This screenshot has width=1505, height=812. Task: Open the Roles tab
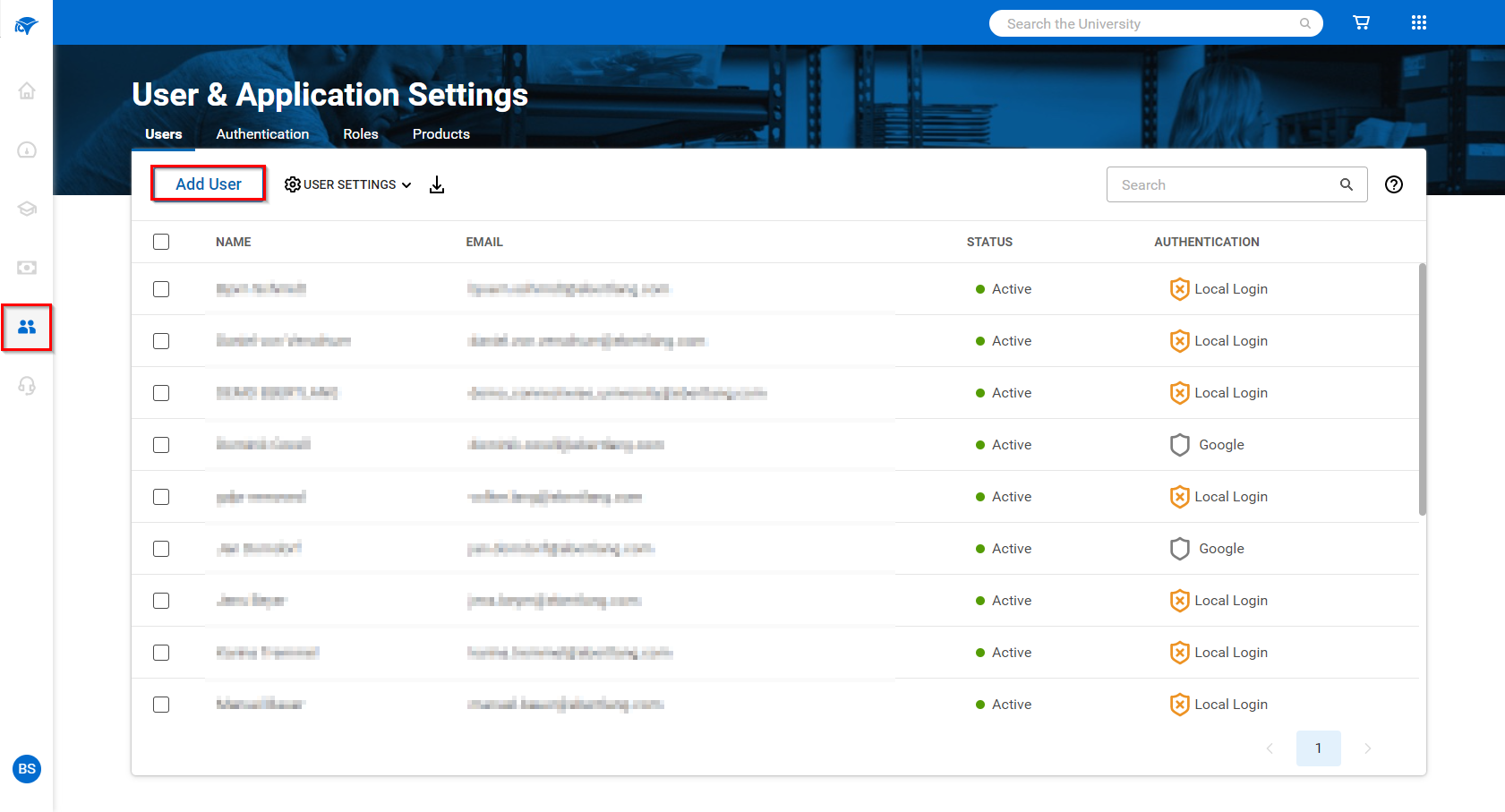click(x=361, y=134)
